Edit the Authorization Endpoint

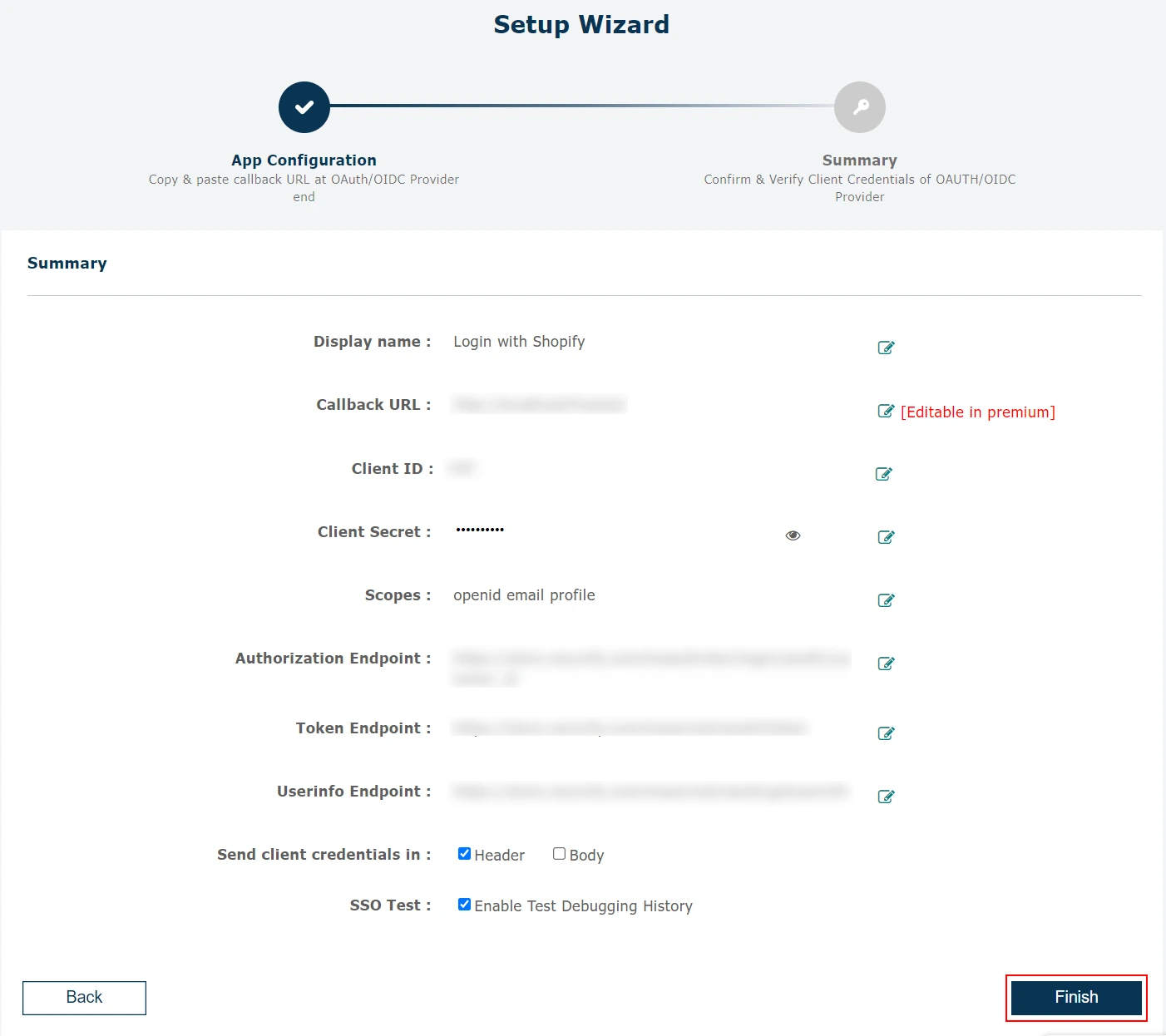(x=886, y=664)
